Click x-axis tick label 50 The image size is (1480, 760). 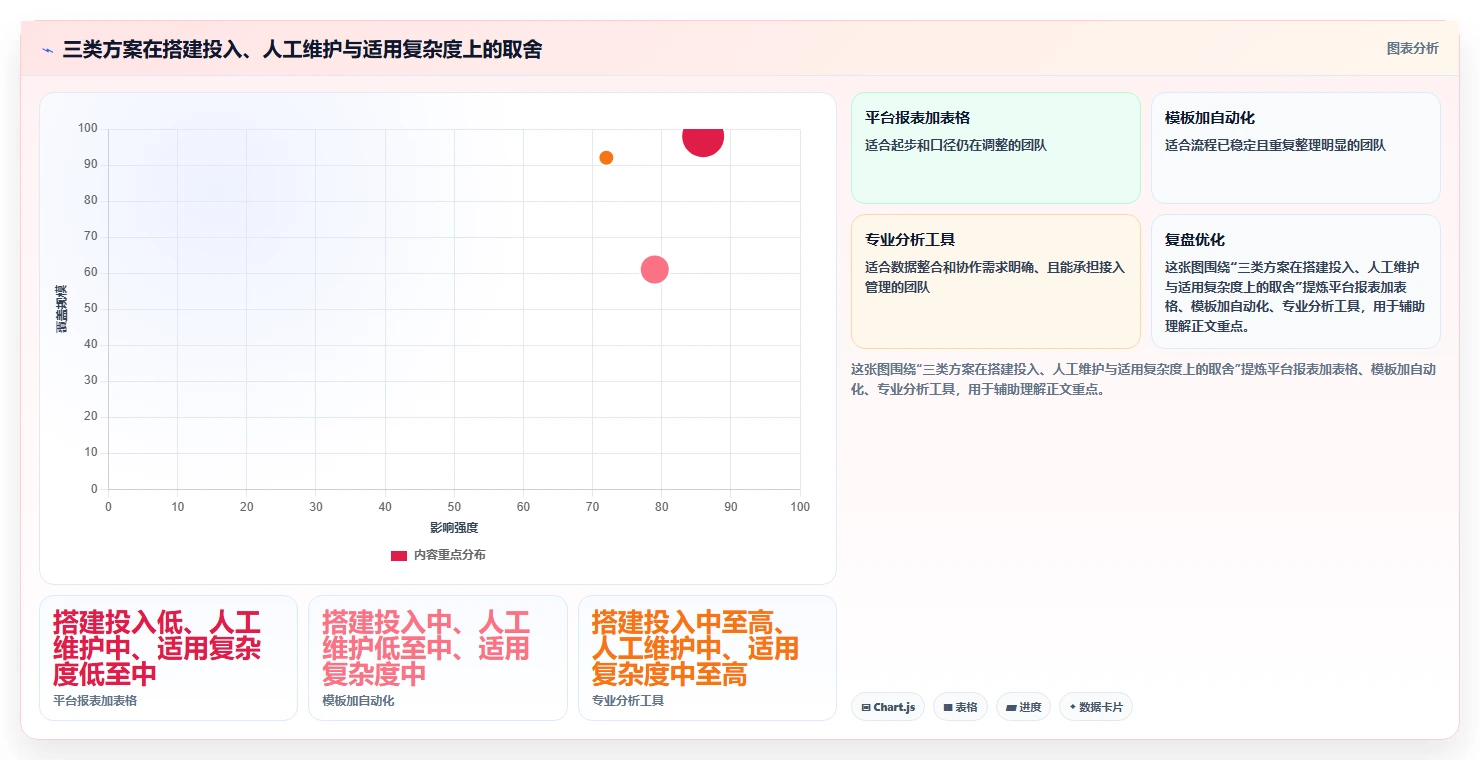454,507
